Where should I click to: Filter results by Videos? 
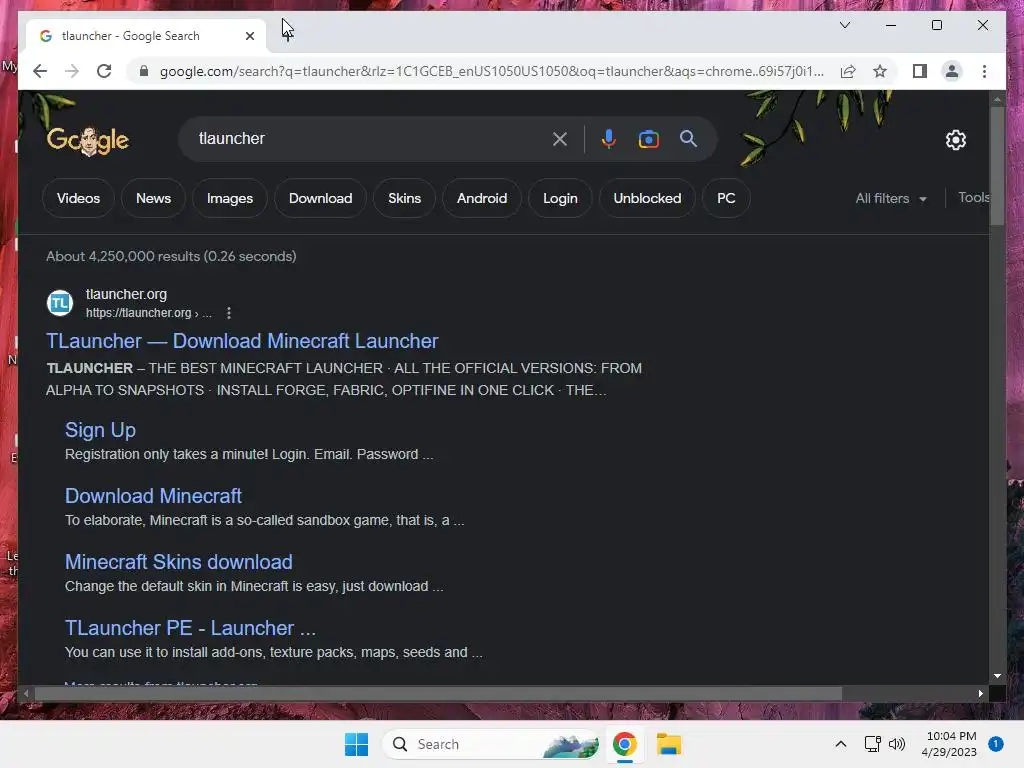[x=78, y=199]
